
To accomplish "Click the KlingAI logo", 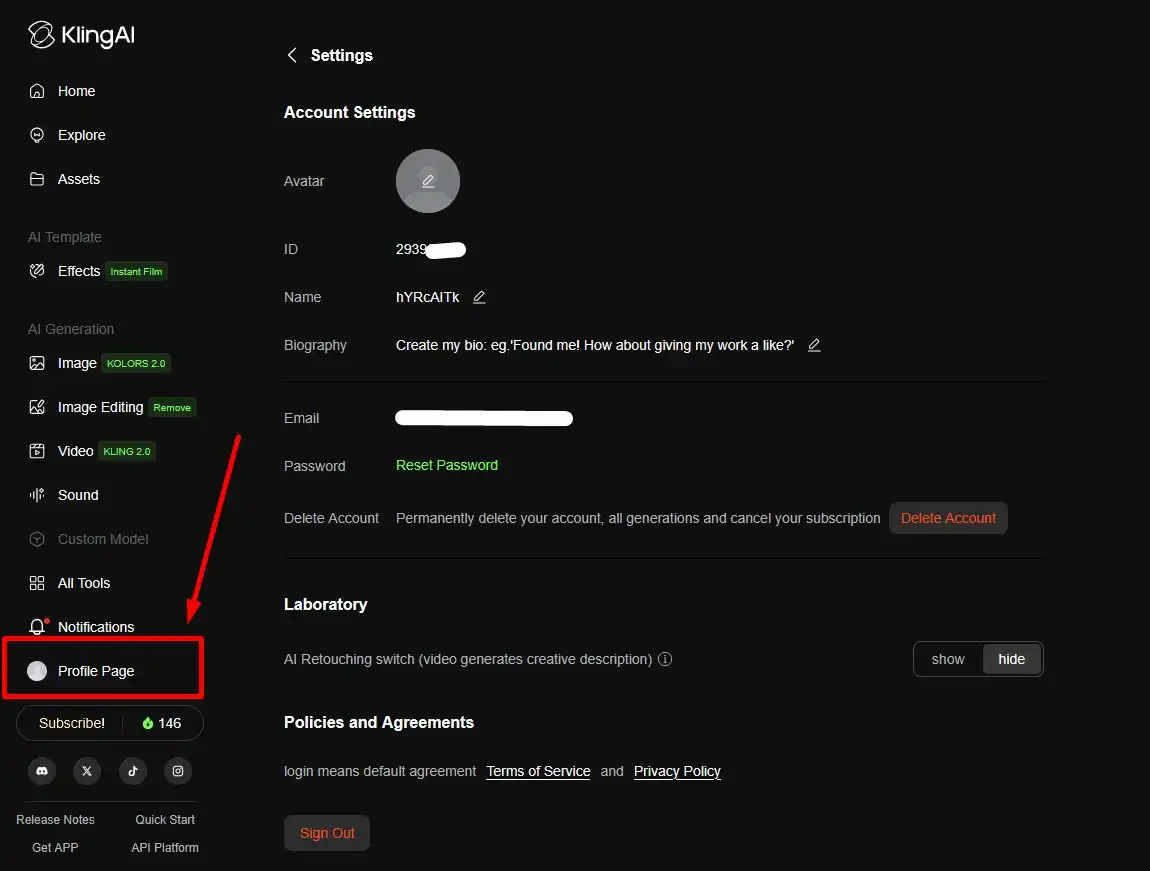I will [81, 34].
